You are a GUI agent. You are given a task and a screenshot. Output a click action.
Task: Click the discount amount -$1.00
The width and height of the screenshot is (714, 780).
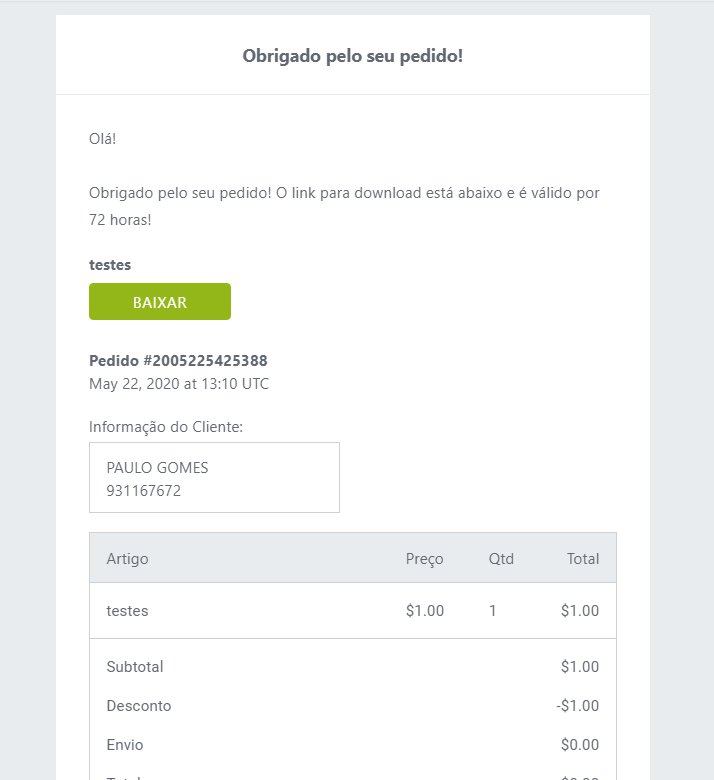click(x=578, y=705)
